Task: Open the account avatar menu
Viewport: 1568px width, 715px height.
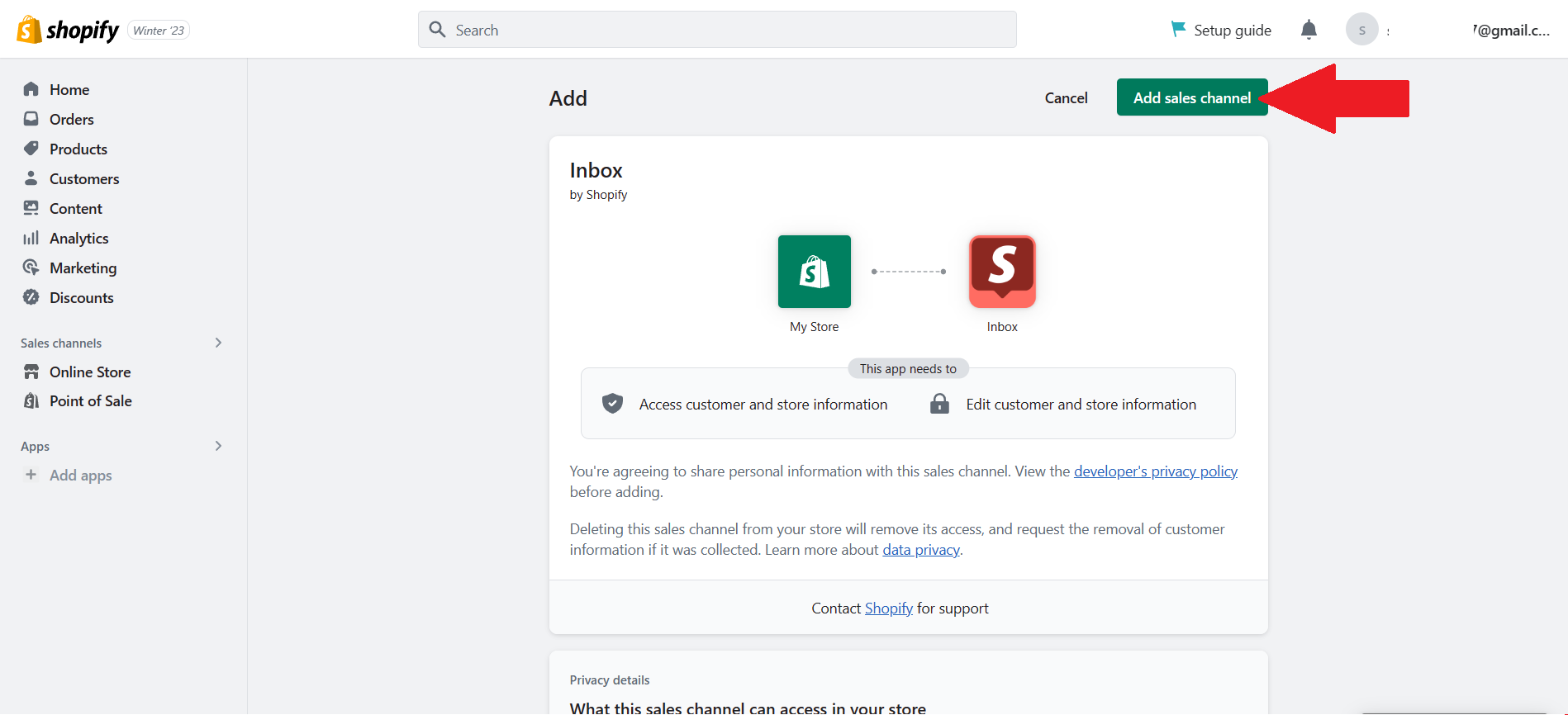Action: click(x=1361, y=30)
